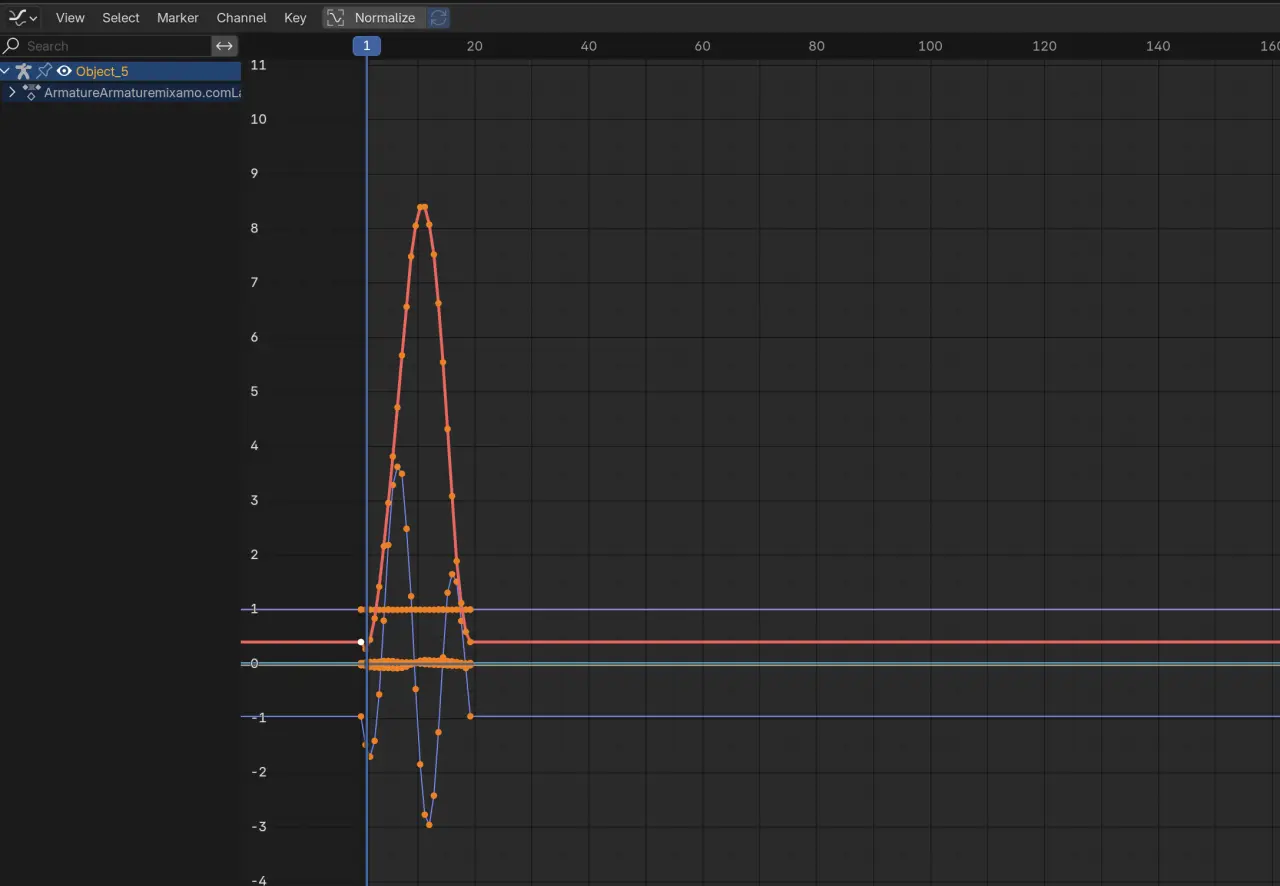Click frame 120 on the timeline ruler
Image resolution: width=1280 pixels, height=886 pixels.
[1045, 46]
